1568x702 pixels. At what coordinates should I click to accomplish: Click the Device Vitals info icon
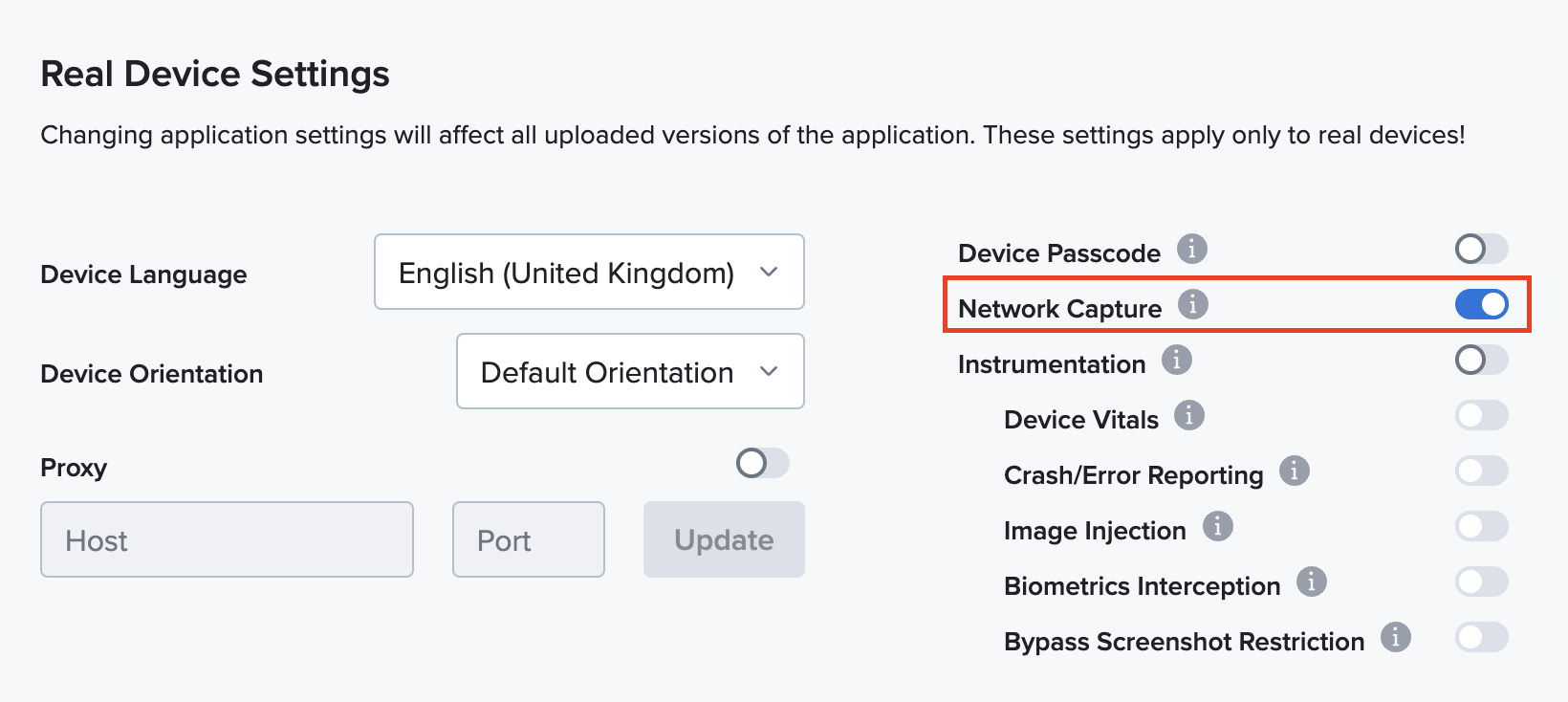coord(1188,414)
